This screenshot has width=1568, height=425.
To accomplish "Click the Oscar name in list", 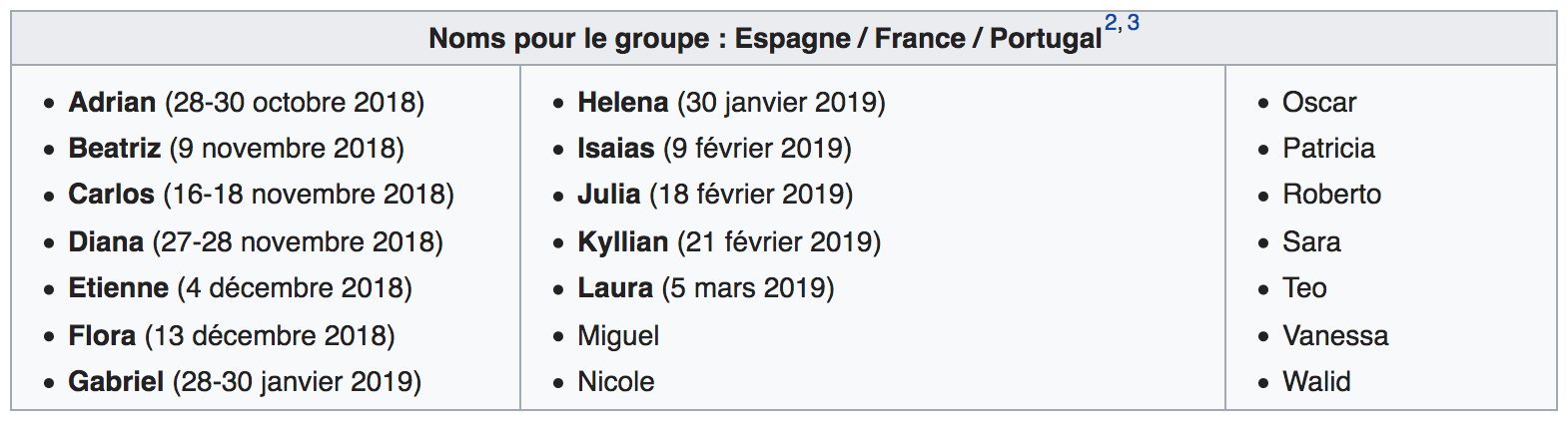I will [1319, 103].
